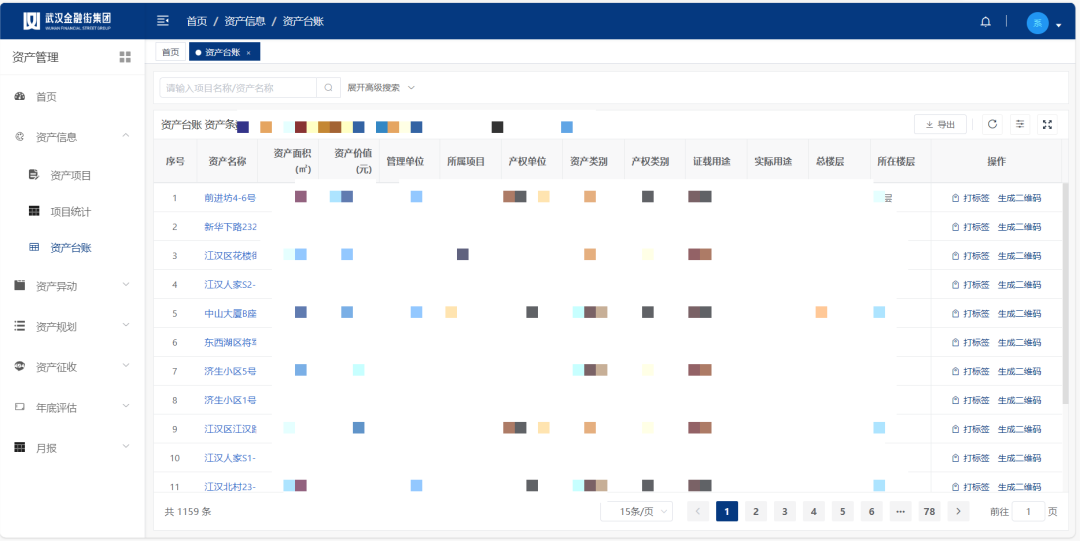Go to page 5
The image size is (1080, 541).
(x=842, y=511)
